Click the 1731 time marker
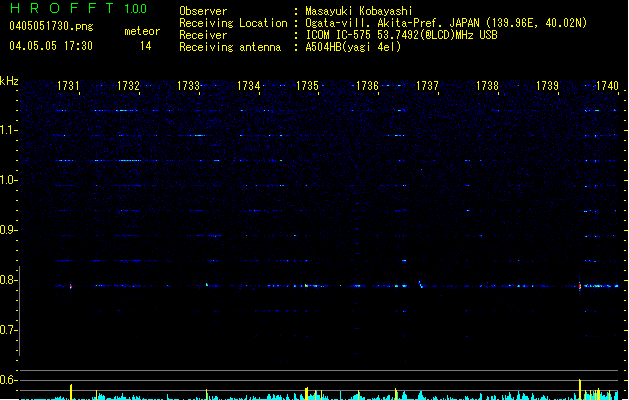Screen dimensions: 629x400 coord(68,86)
